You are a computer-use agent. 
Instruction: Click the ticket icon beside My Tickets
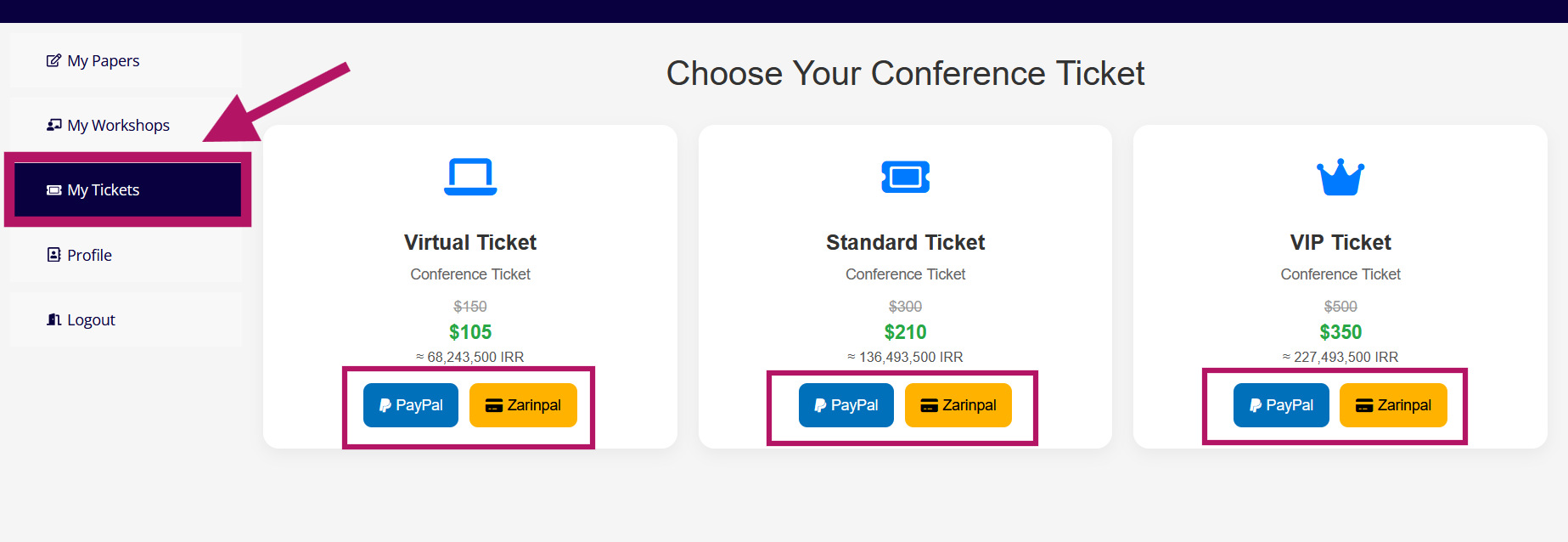pyautogui.click(x=53, y=190)
